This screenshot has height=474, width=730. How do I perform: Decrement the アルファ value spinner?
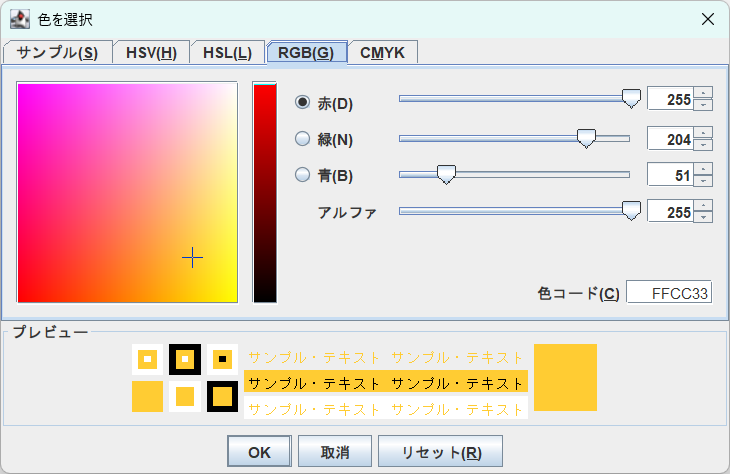703,217
